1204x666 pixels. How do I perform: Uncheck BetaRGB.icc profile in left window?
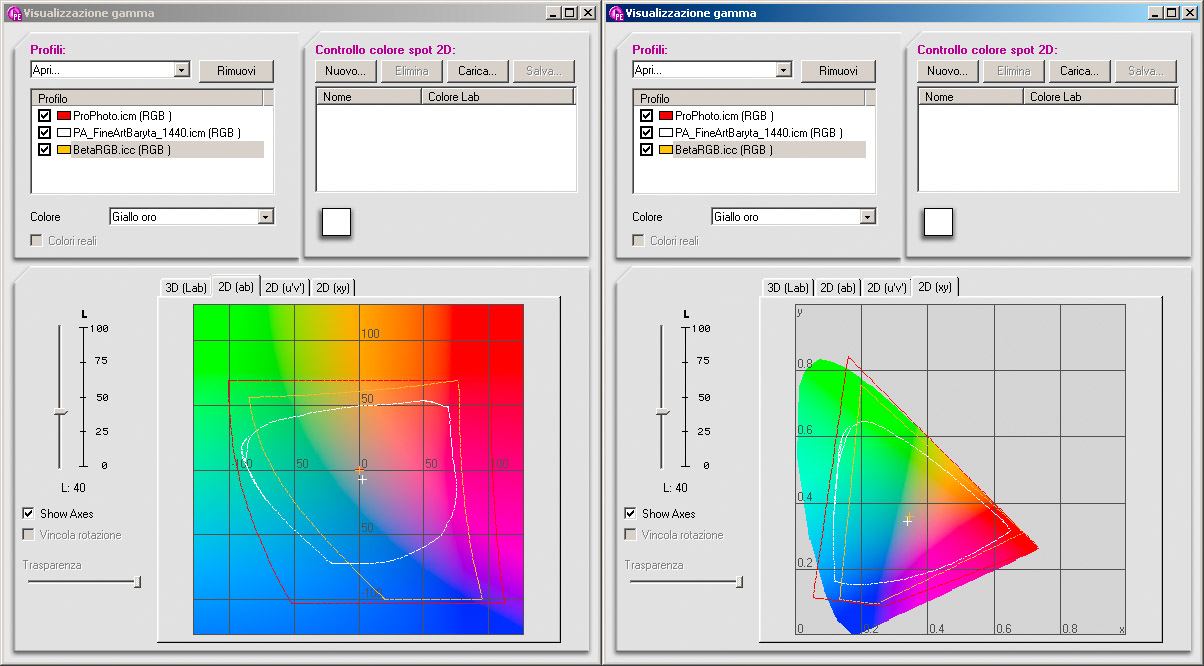(44, 150)
